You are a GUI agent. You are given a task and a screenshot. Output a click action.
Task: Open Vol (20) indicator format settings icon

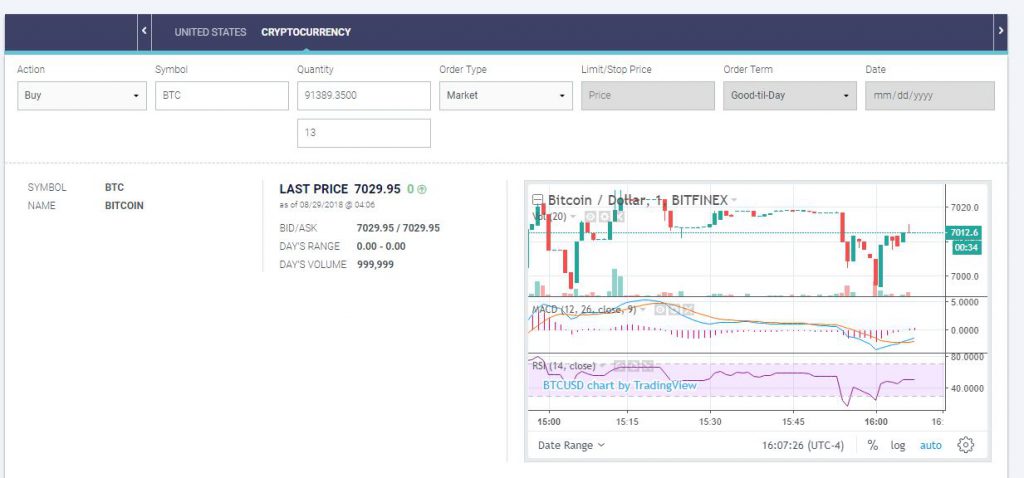(x=605, y=217)
